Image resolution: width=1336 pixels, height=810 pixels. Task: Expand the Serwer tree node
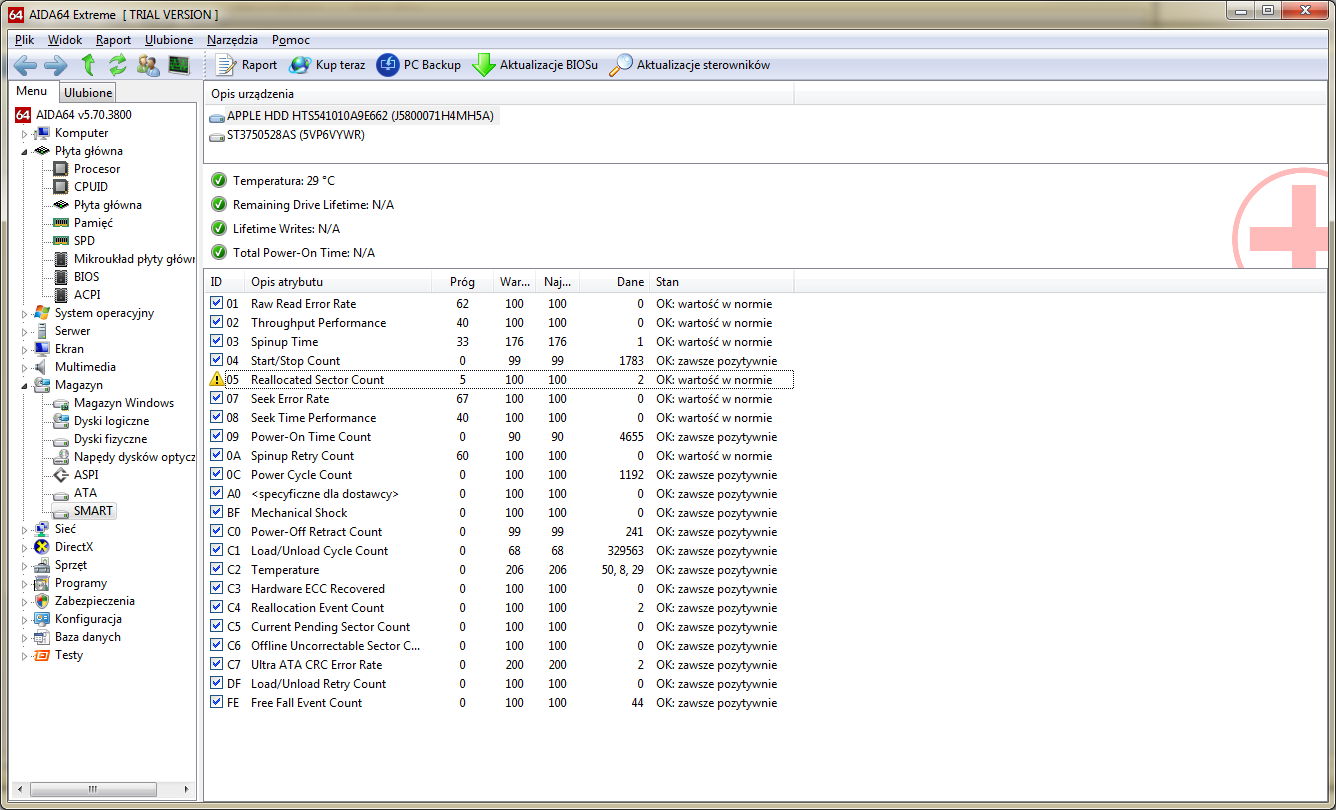coord(24,331)
